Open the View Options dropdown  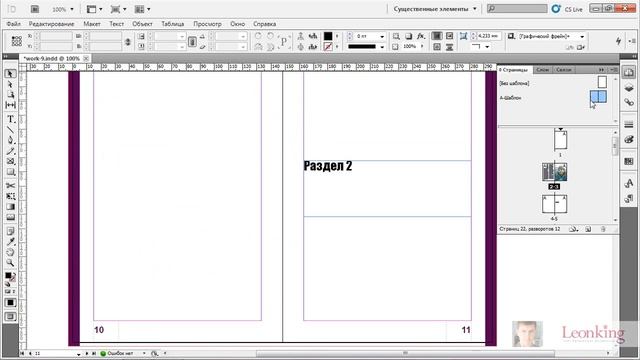pyautogui.click(x=95, y=9)
